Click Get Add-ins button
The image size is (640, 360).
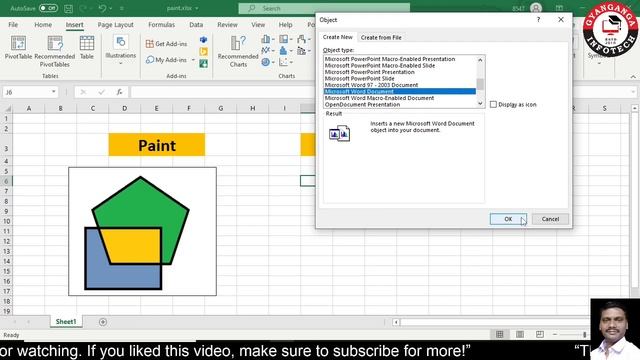pyautogui.click(x=167, y=44)
